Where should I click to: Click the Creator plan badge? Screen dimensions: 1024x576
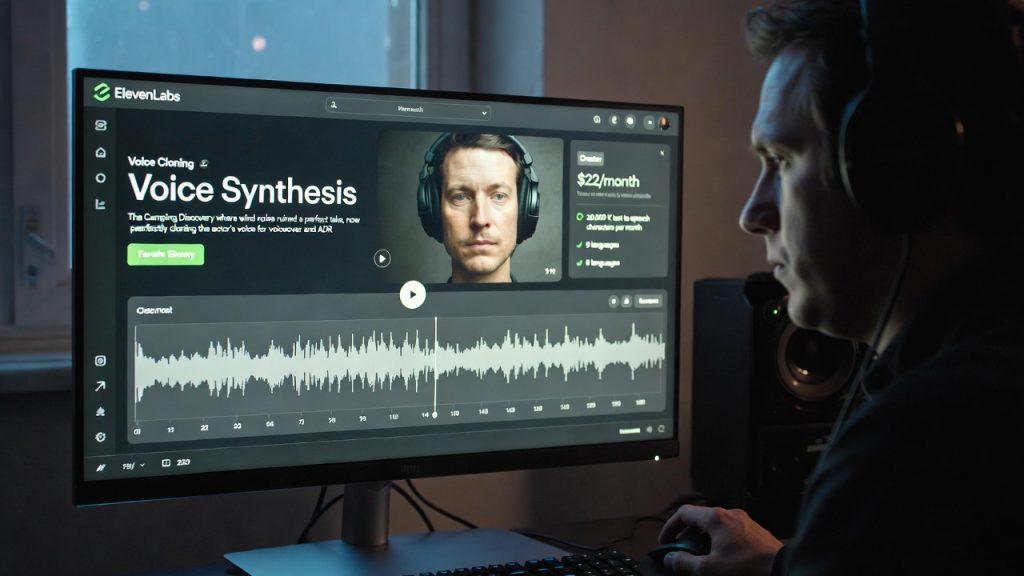tap(590, 159)
